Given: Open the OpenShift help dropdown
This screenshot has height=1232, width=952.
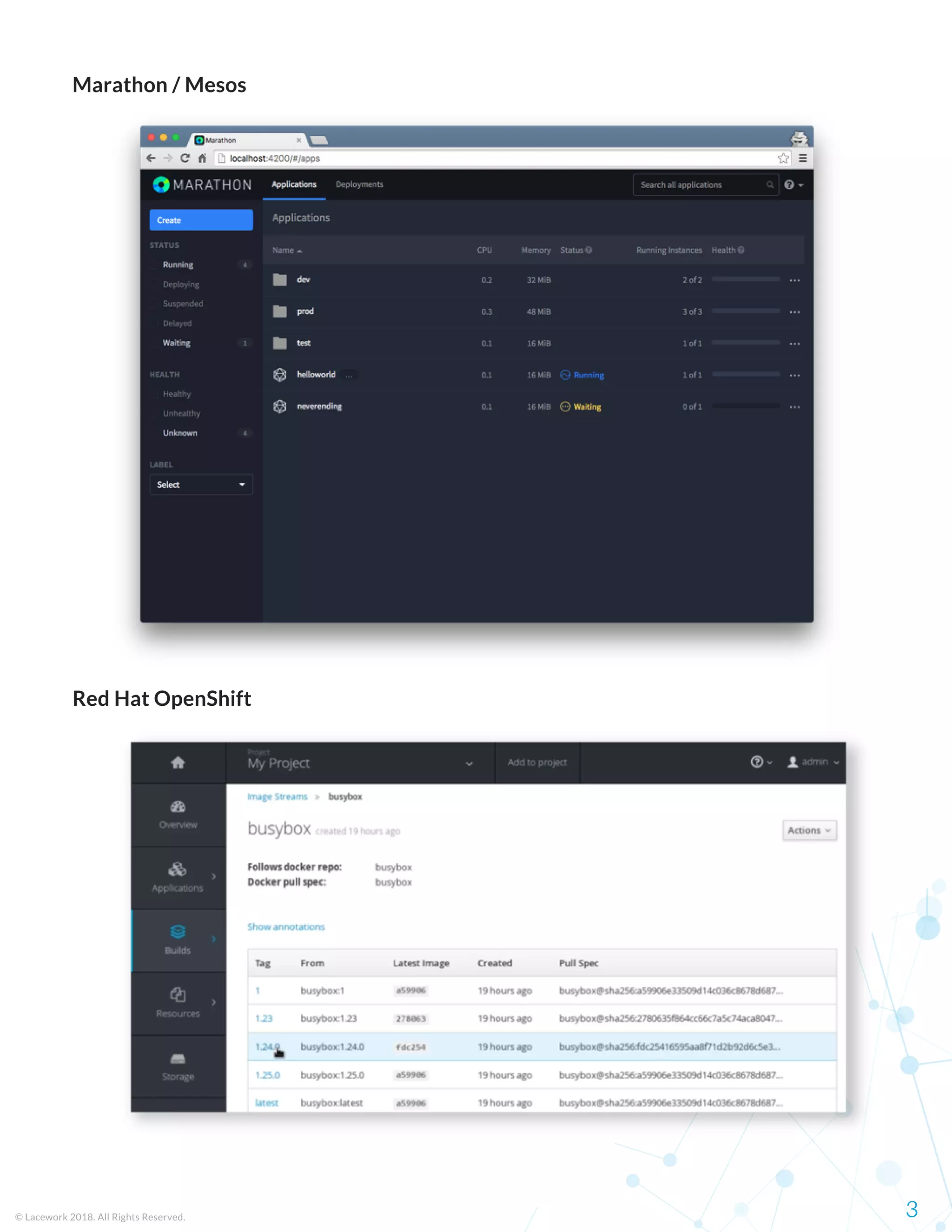Looking at the screenshot, I should (761, 762).
